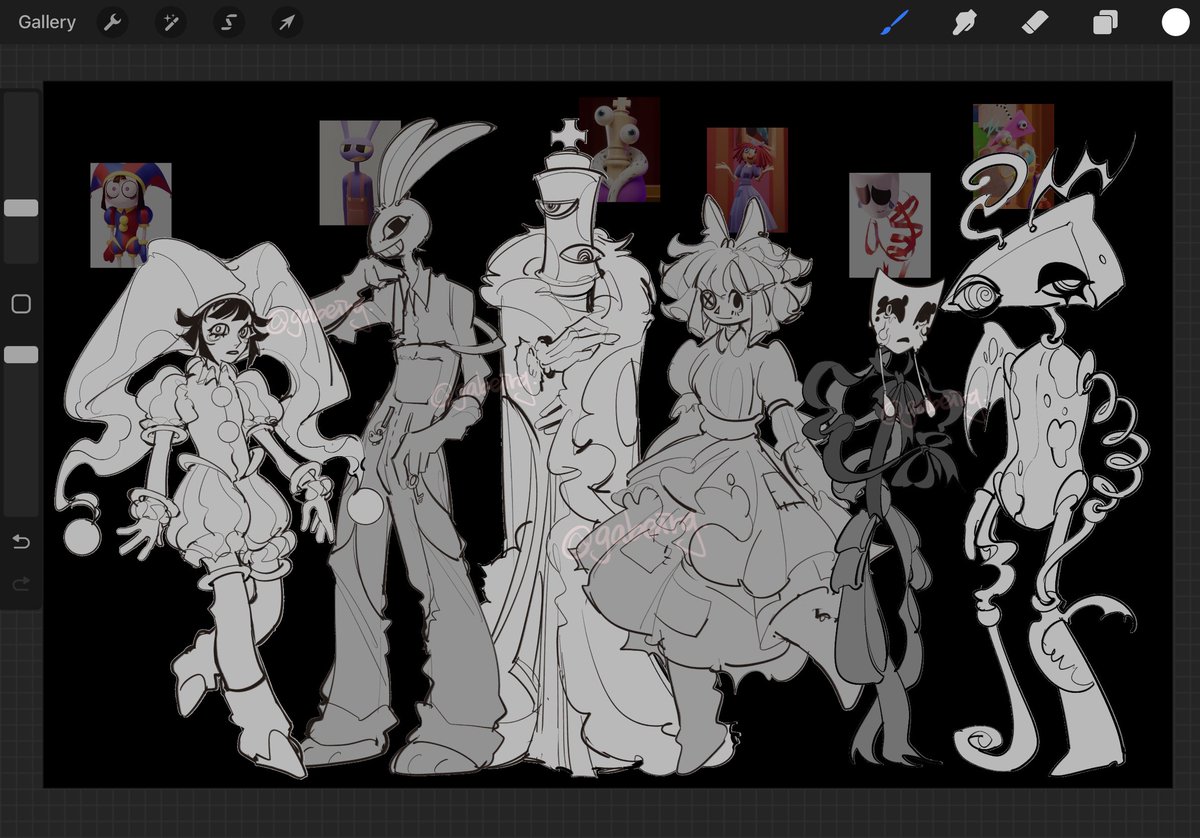Tap the Undo arrow

[21, 542]
